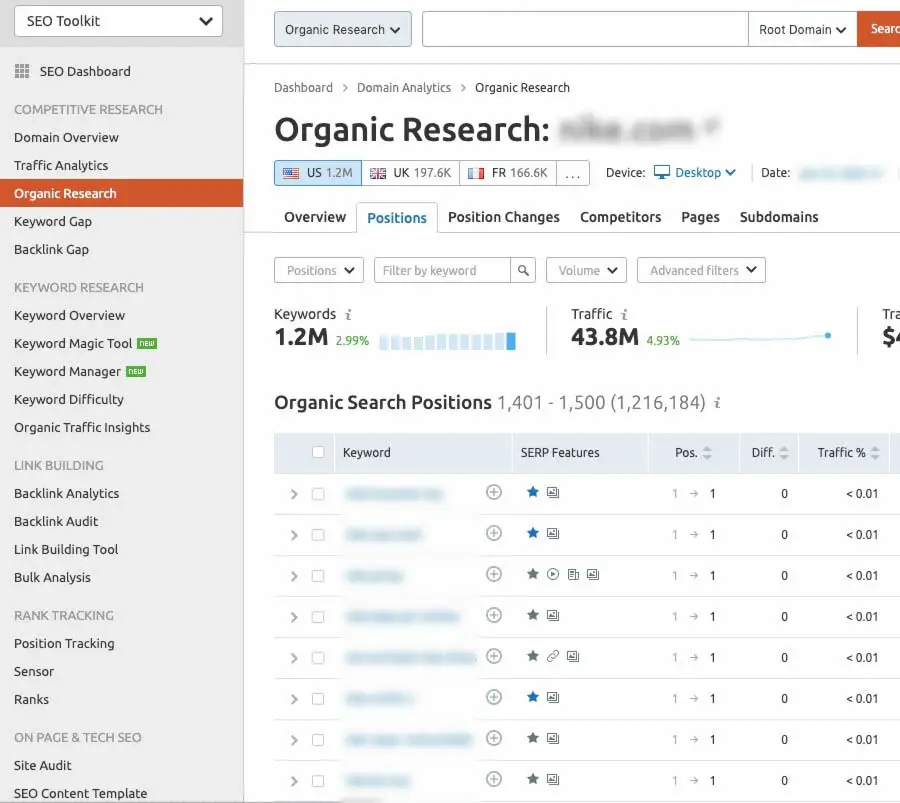Screen dimensions: 900x803
Task: Check the sixth keyword row checkbox
Action: click(318, 699)
